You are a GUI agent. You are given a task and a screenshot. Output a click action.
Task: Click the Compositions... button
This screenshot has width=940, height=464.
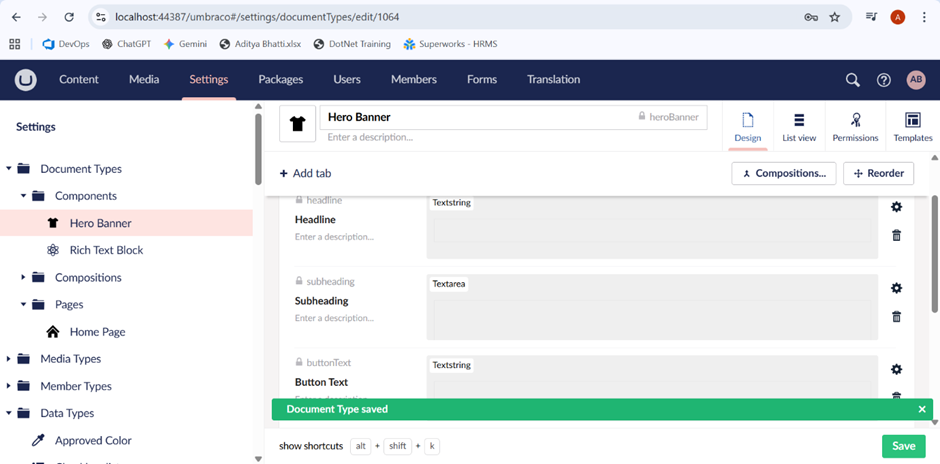click(783, 173)
